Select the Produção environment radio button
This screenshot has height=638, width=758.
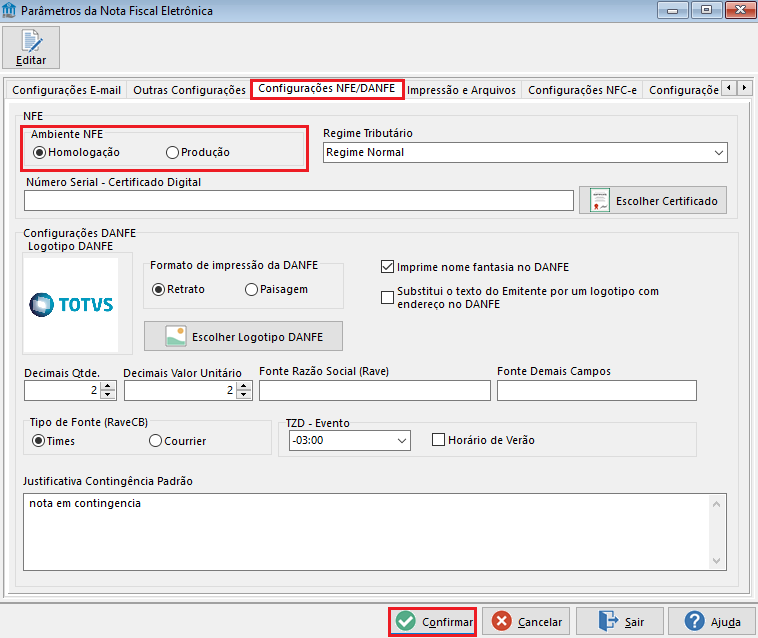click(172, 153)
